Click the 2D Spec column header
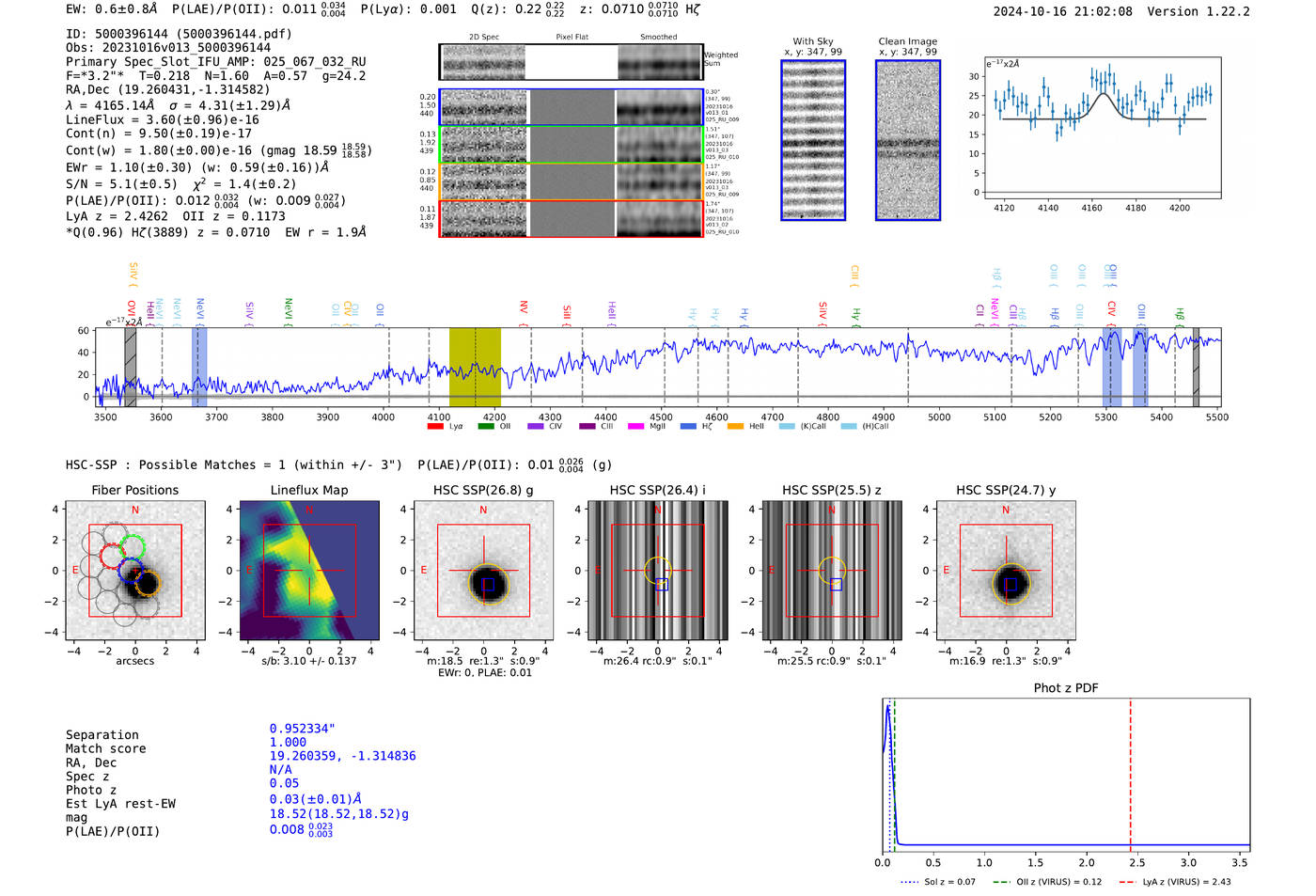Screen dimensions: 1316x896 (484, 38)
